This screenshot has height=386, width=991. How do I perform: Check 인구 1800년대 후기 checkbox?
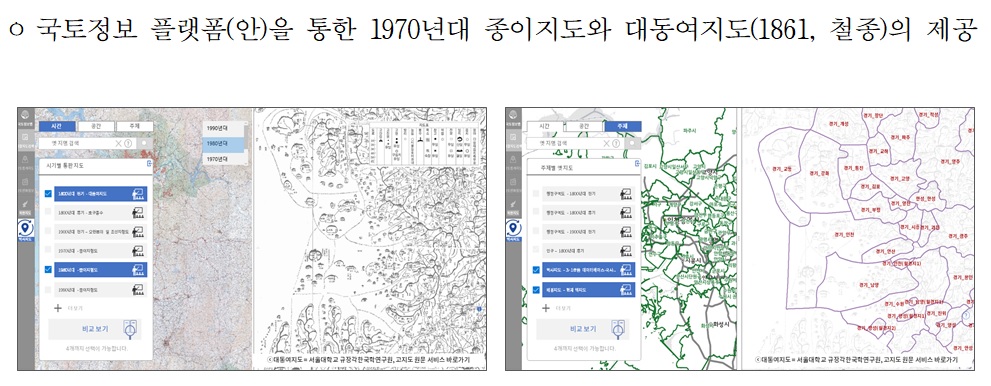pyautogui.click(x=537, y=251)
